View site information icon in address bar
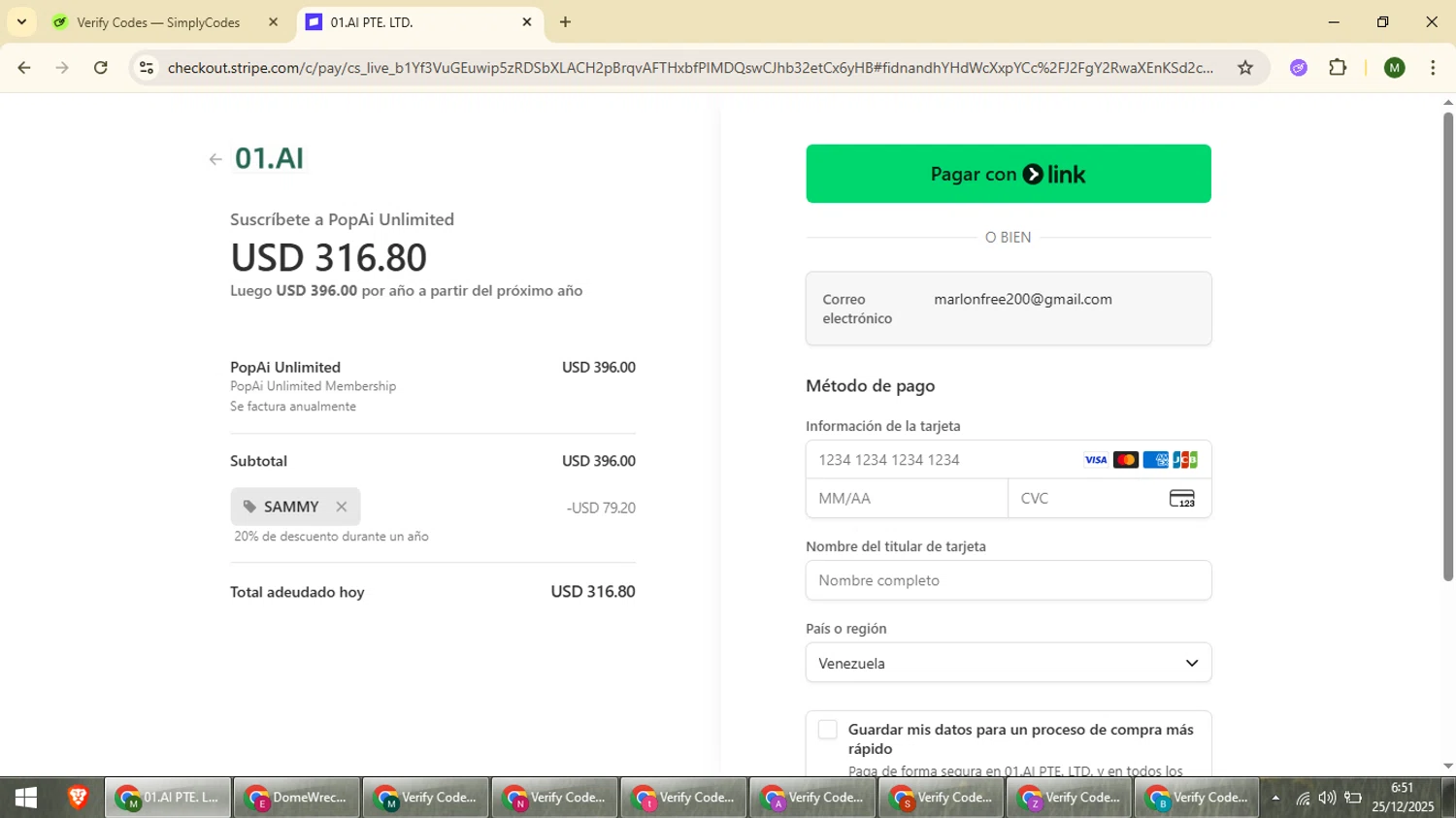Screen dimensions: 1456x818 [x=147, y=67]
